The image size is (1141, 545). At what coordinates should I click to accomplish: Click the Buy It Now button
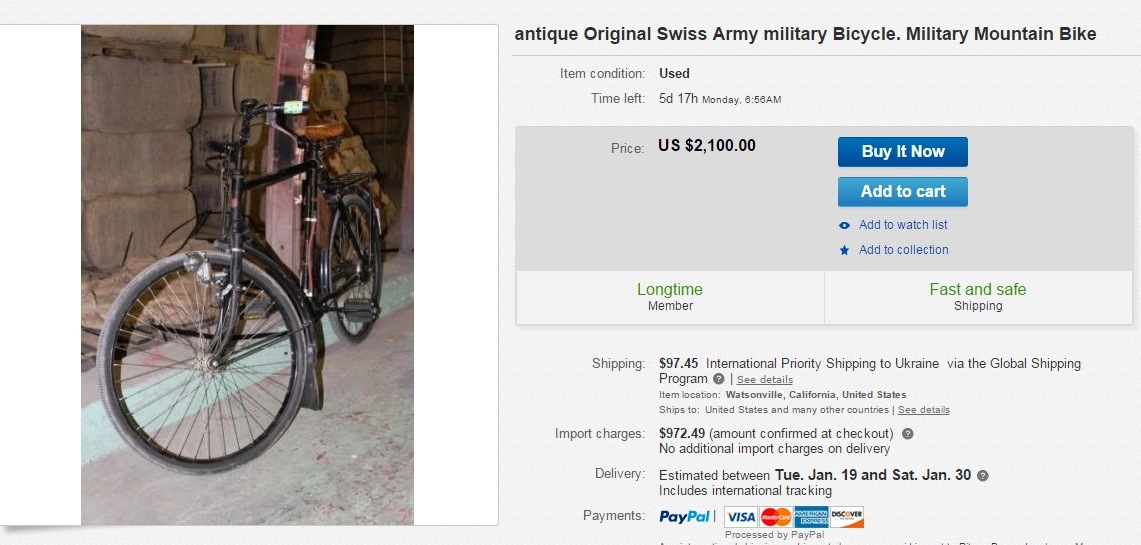pyautogui.click(x=902, y=152)
